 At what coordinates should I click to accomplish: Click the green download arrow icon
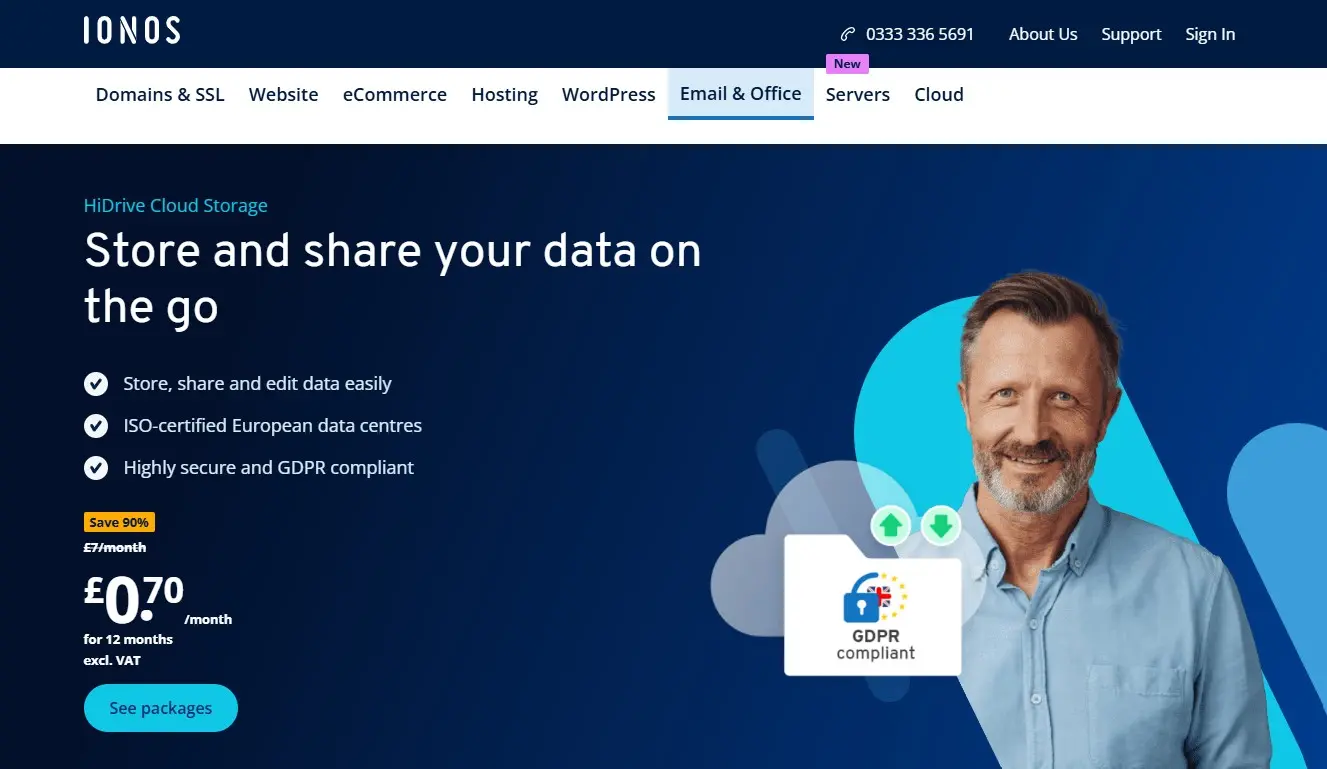[940, 525]
